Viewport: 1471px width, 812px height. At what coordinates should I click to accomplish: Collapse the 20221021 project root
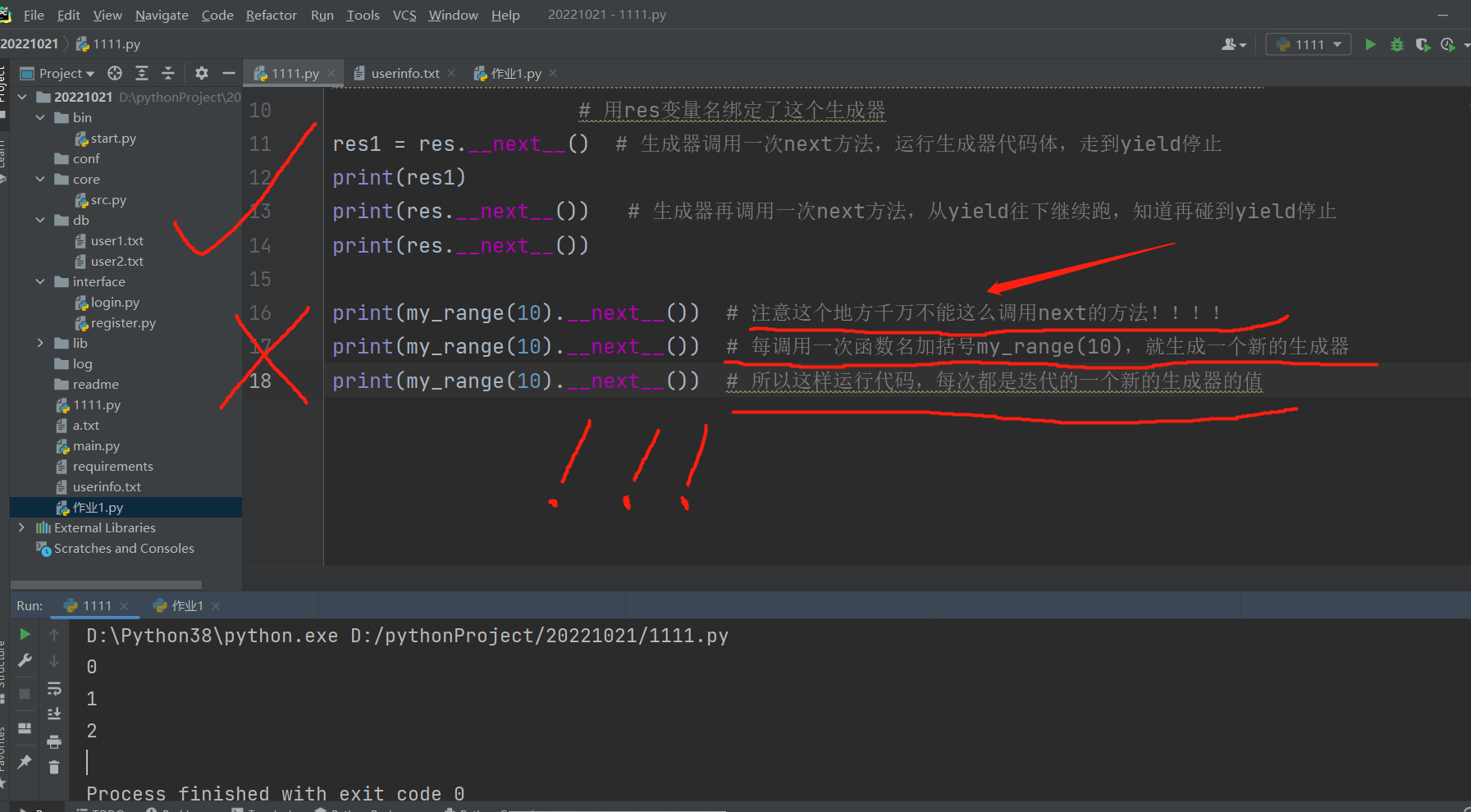22,97
